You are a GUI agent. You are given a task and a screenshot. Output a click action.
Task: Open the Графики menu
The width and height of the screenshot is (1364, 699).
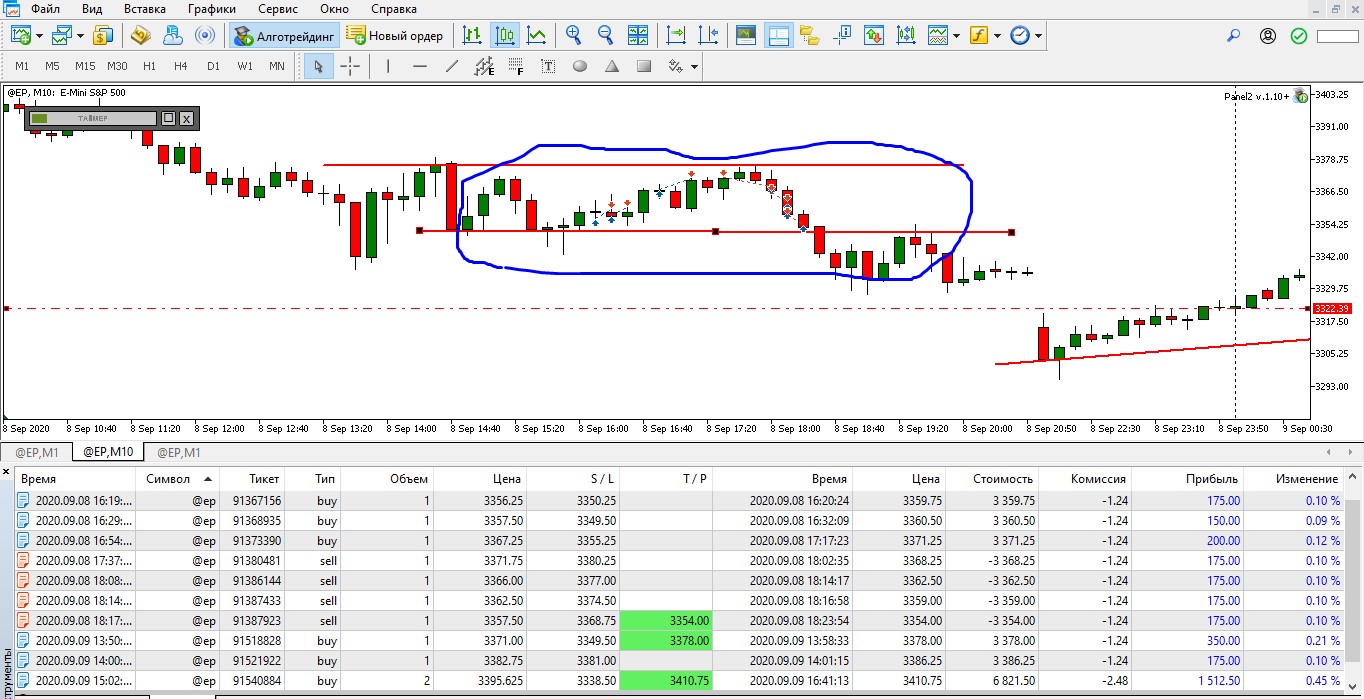(211, 9)
